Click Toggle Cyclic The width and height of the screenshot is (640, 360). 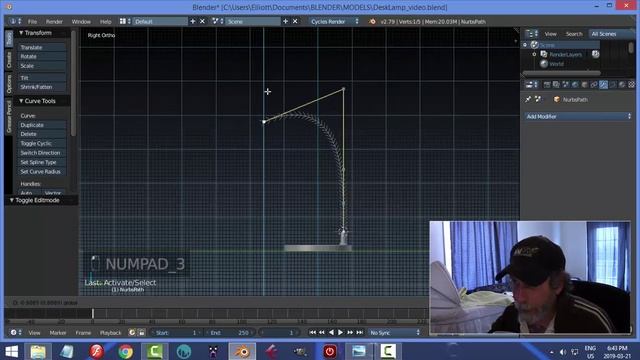point(42,143)
